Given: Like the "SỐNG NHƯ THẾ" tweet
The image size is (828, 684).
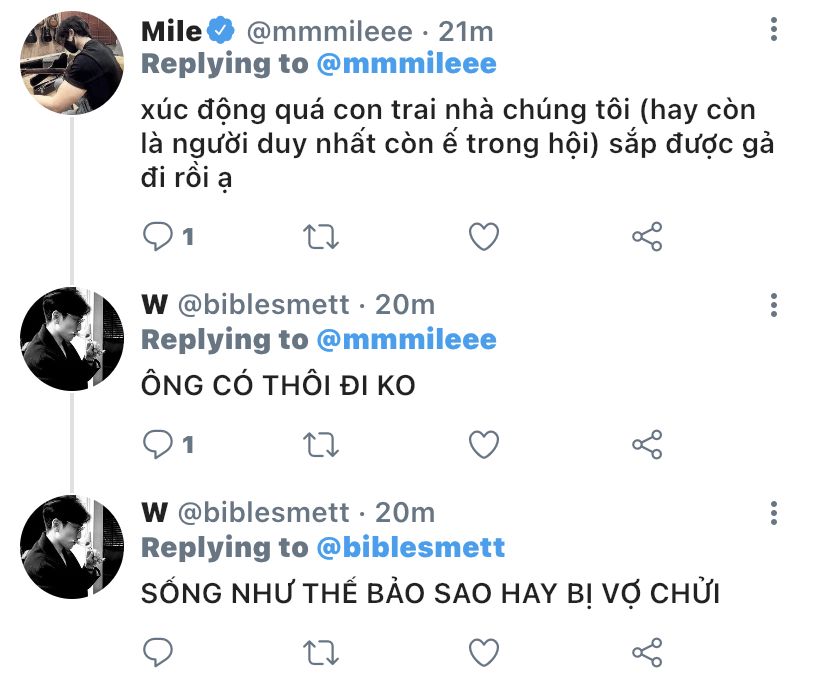Looking at the screenshot, I should pos(484,652).
